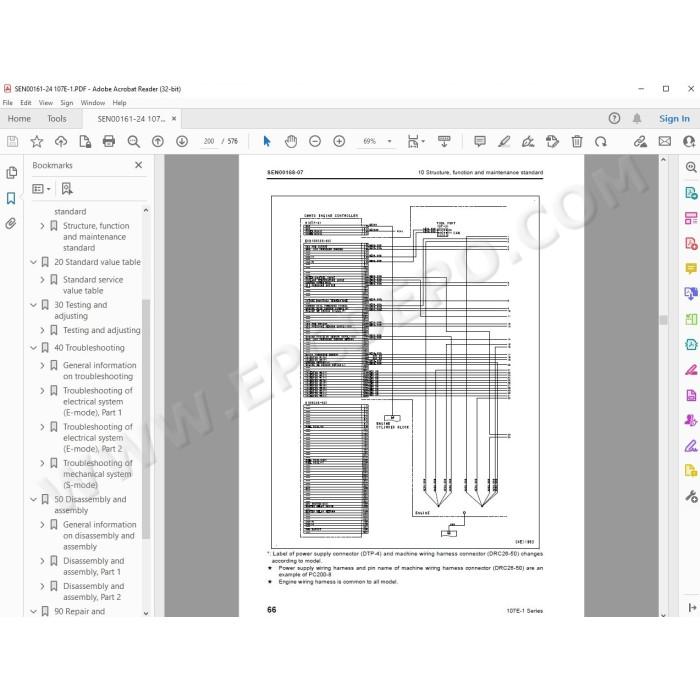Close the Bookmarks panel
The height and width of the screenshot is (700, 700).
[139, 165]
